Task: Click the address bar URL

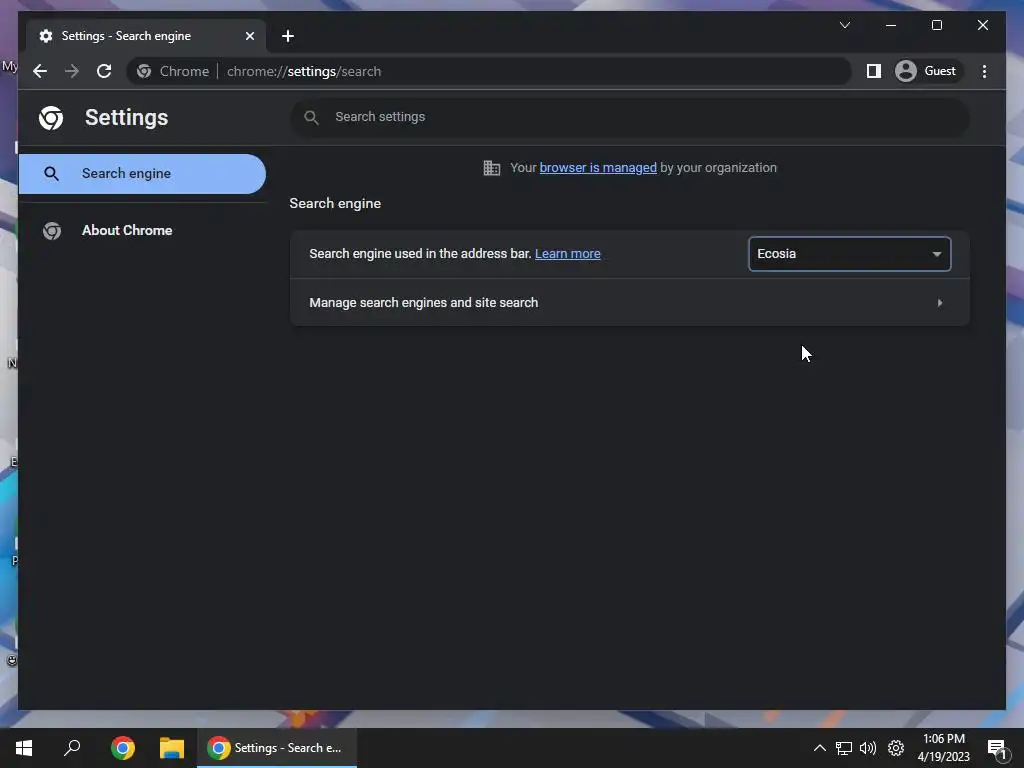Action: tap(304, 71)
